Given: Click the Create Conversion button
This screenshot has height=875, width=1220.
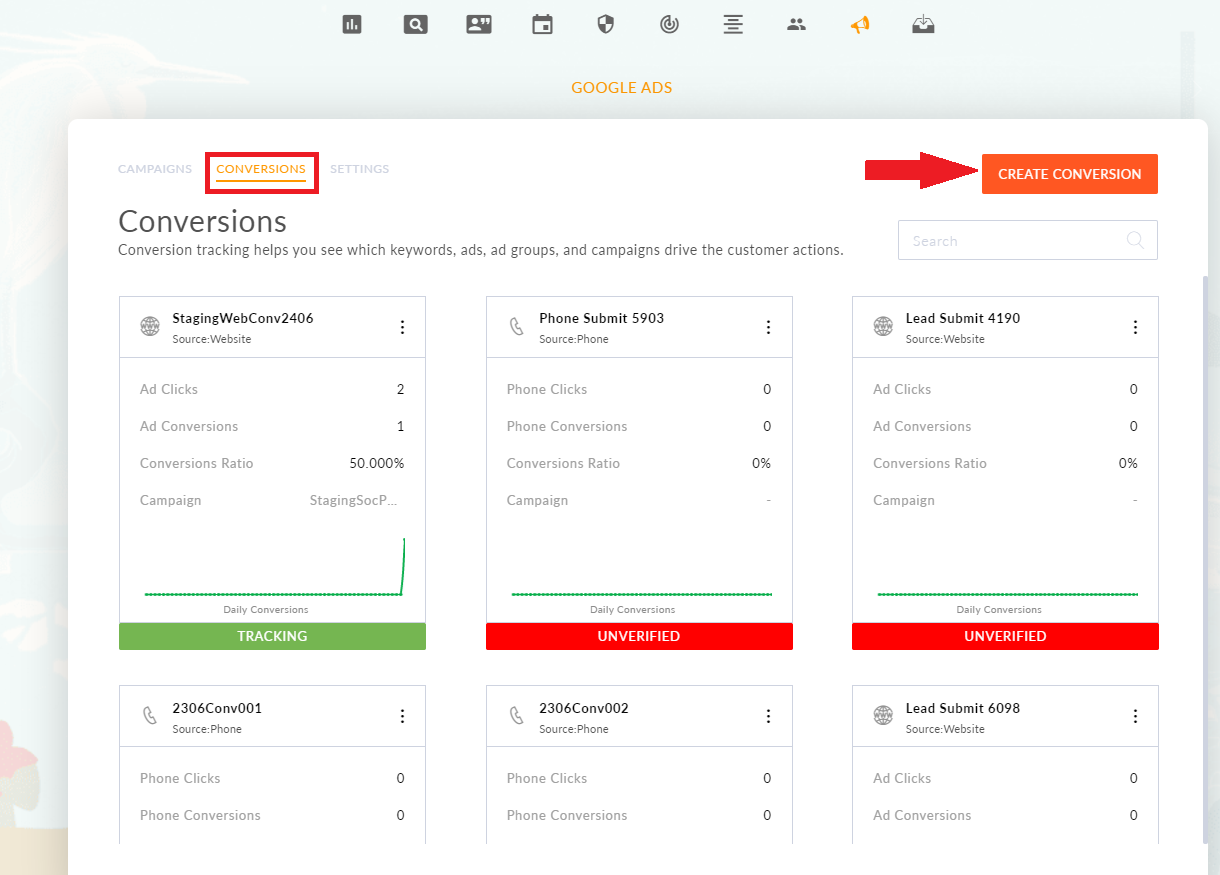Looking at the screenshot, I should 1070,174.
